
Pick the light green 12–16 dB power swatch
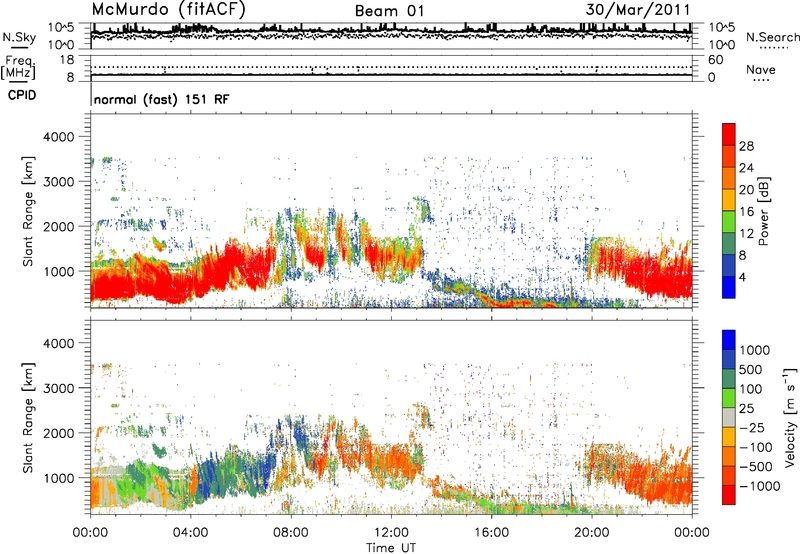(x=729, y=221)
